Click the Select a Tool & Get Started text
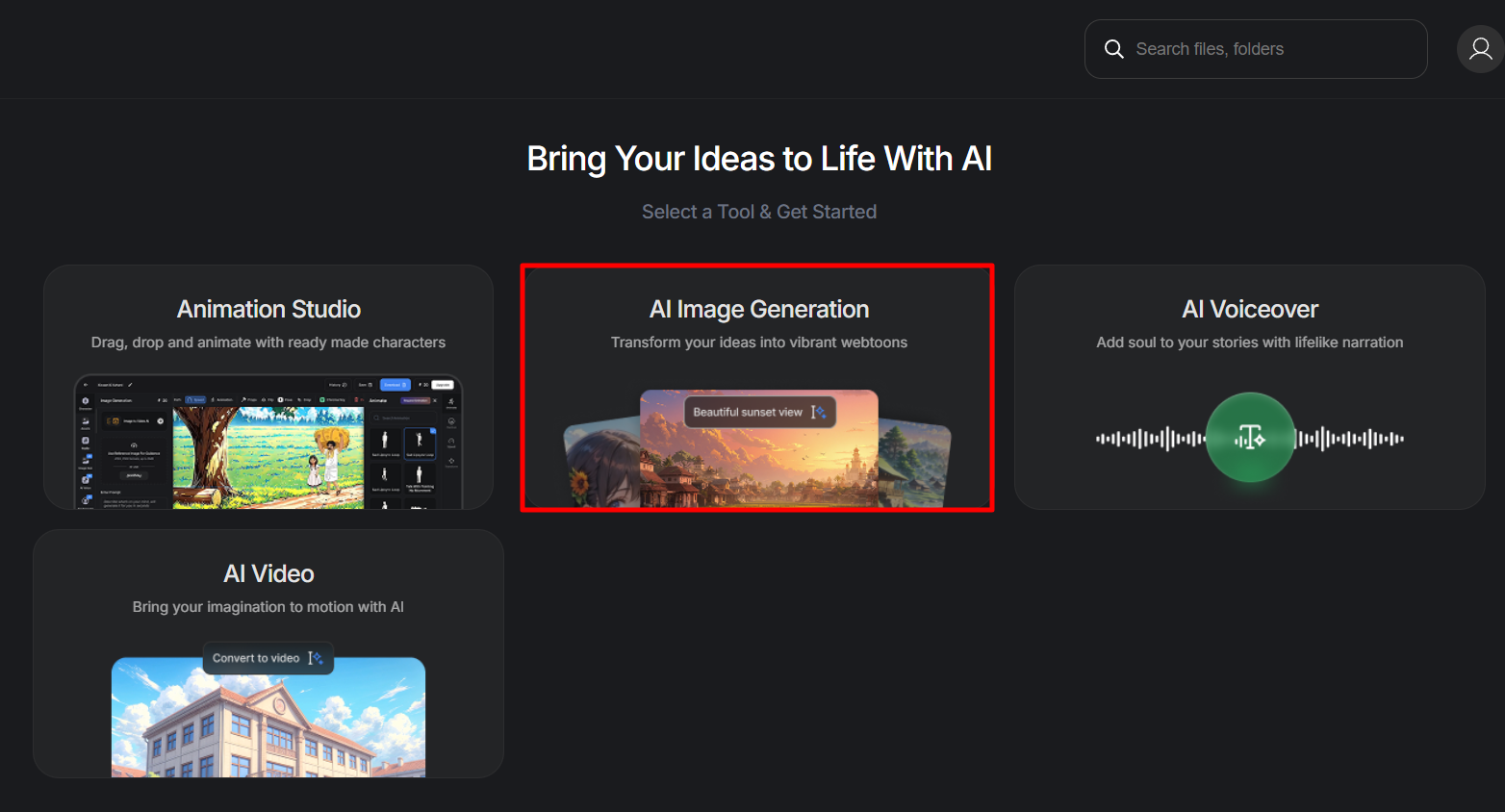The image size is (1505, 812). point(759,212)
